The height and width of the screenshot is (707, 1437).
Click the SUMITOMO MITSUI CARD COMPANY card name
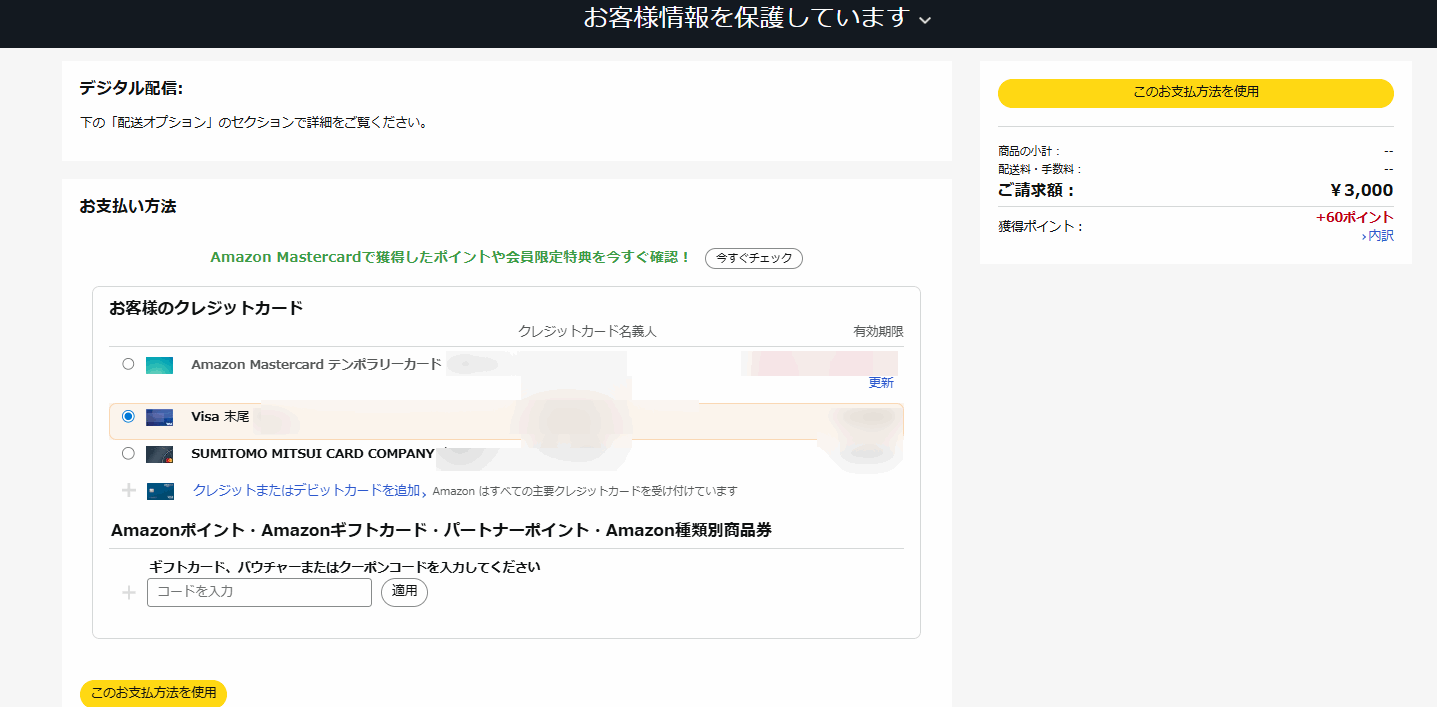312,454
